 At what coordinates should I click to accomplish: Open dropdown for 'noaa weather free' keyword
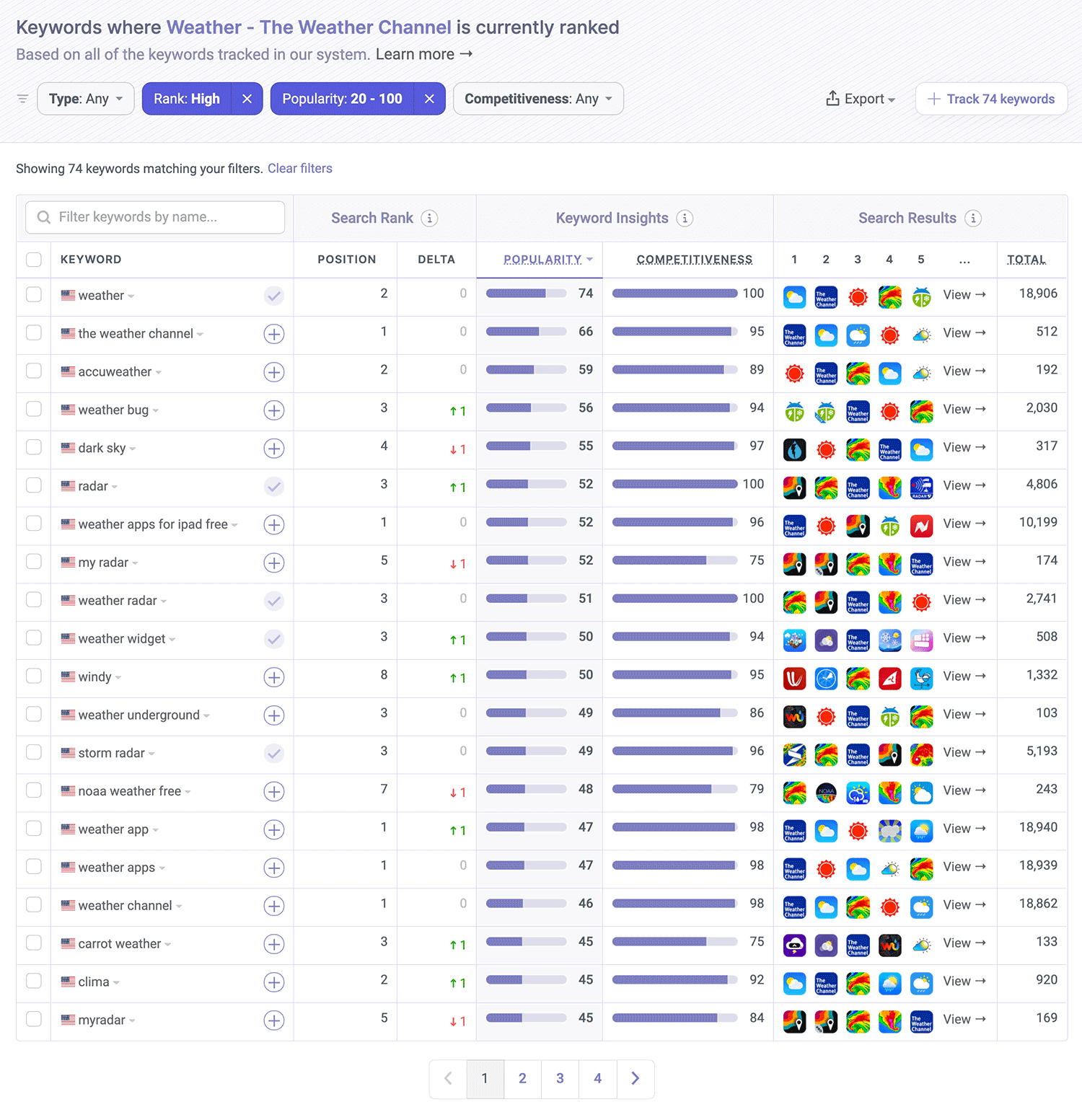(188, 792)
